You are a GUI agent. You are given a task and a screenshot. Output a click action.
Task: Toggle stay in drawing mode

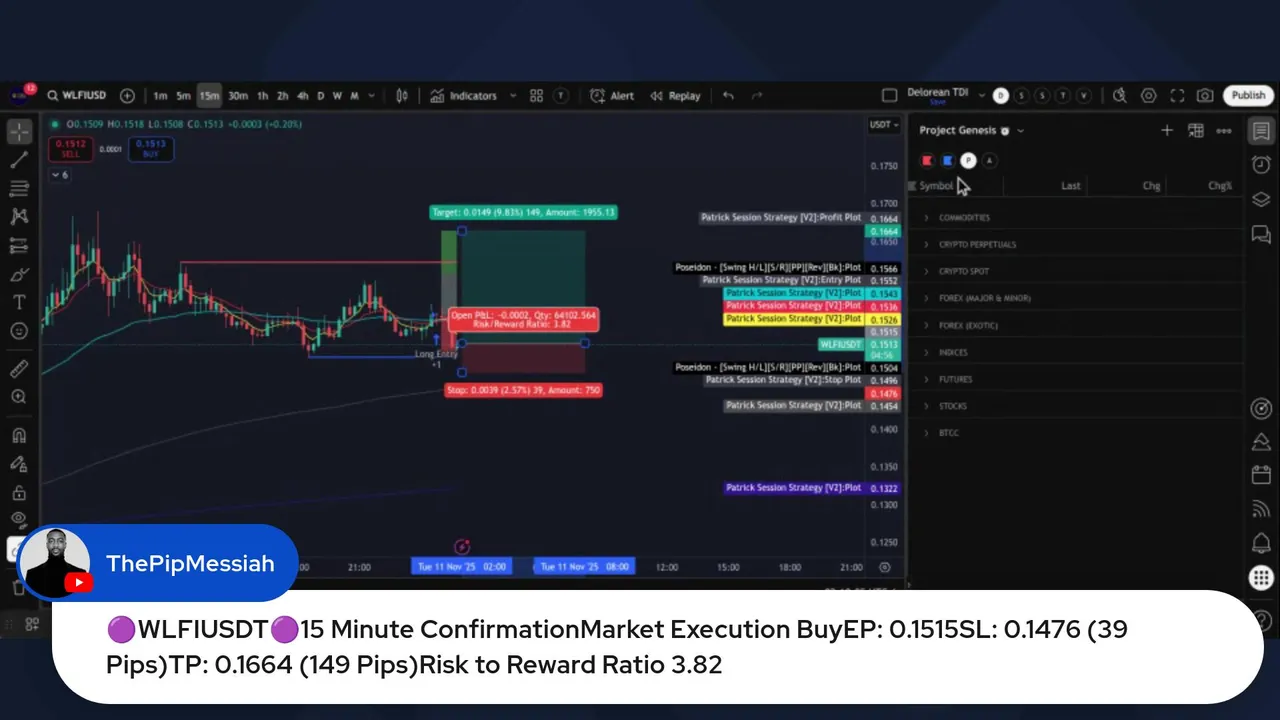[19, 464]
